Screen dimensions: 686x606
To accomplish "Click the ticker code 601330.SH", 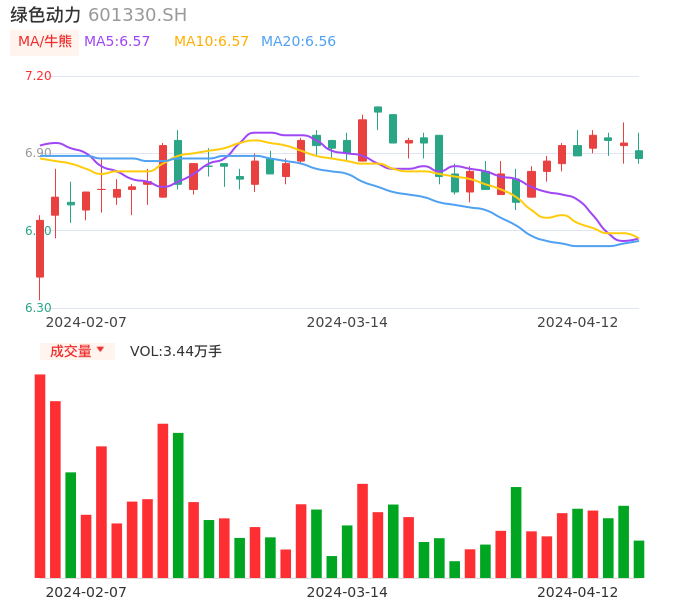I will pos(137,15).
